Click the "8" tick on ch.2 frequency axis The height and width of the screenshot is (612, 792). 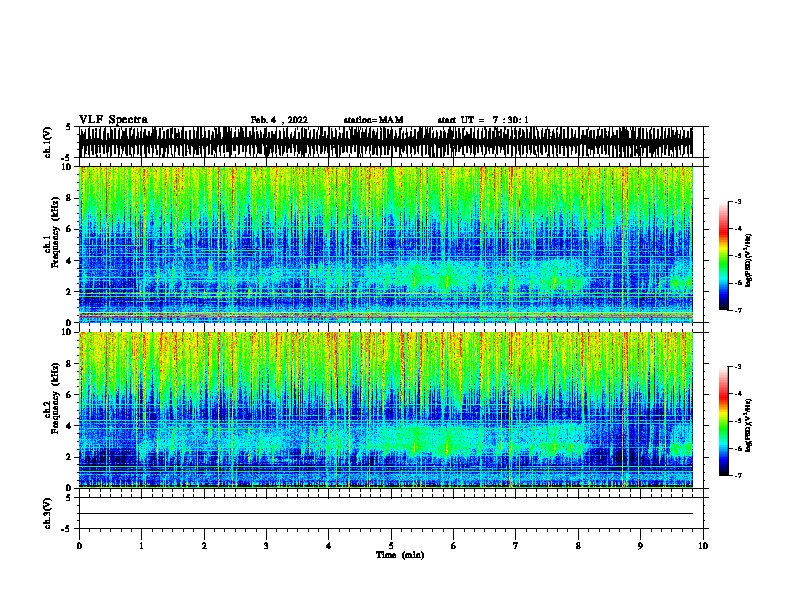tap(71, 364)
